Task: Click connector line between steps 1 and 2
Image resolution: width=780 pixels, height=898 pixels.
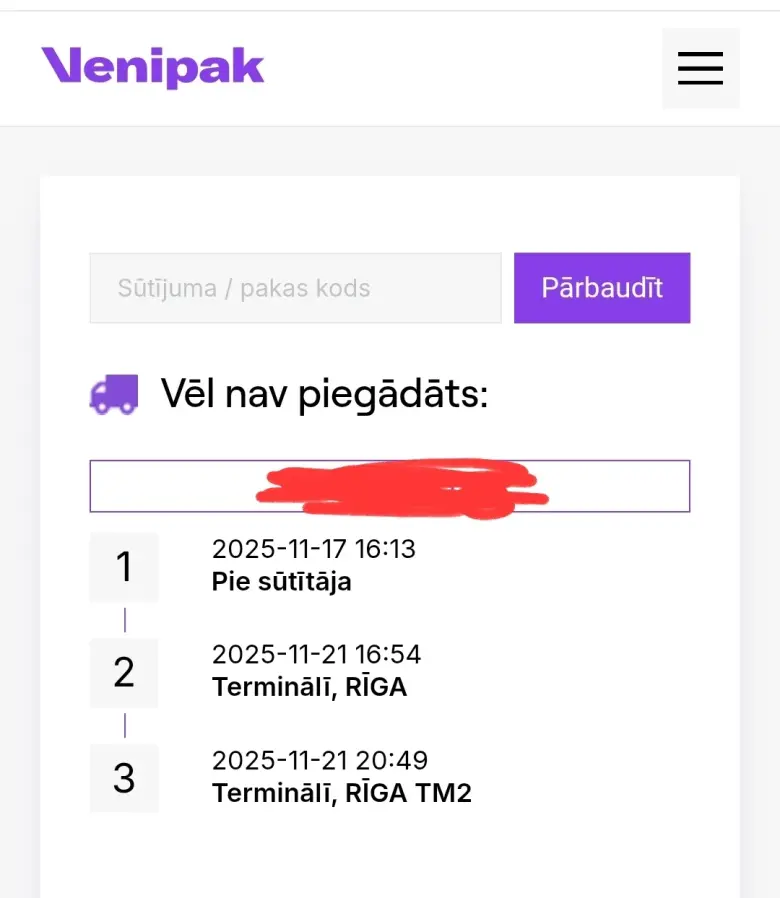Action: coord(125,620)
